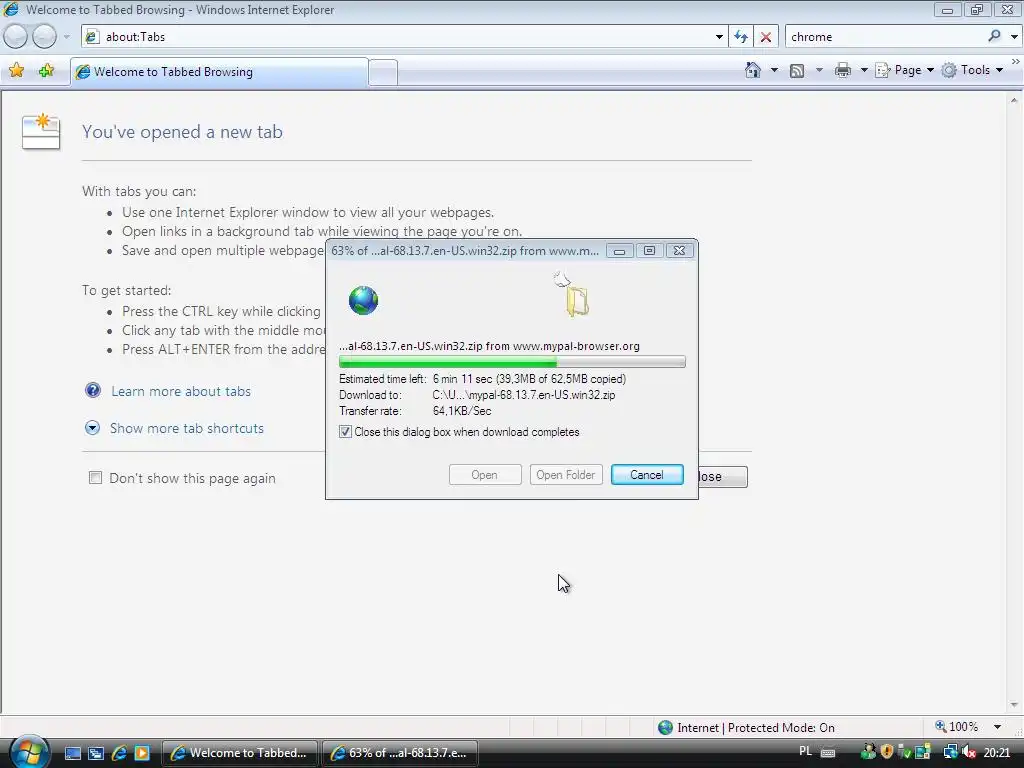The image size is (1024, 768).
Task: Open the Favorites Center star icon
Action: click(17, 71)
